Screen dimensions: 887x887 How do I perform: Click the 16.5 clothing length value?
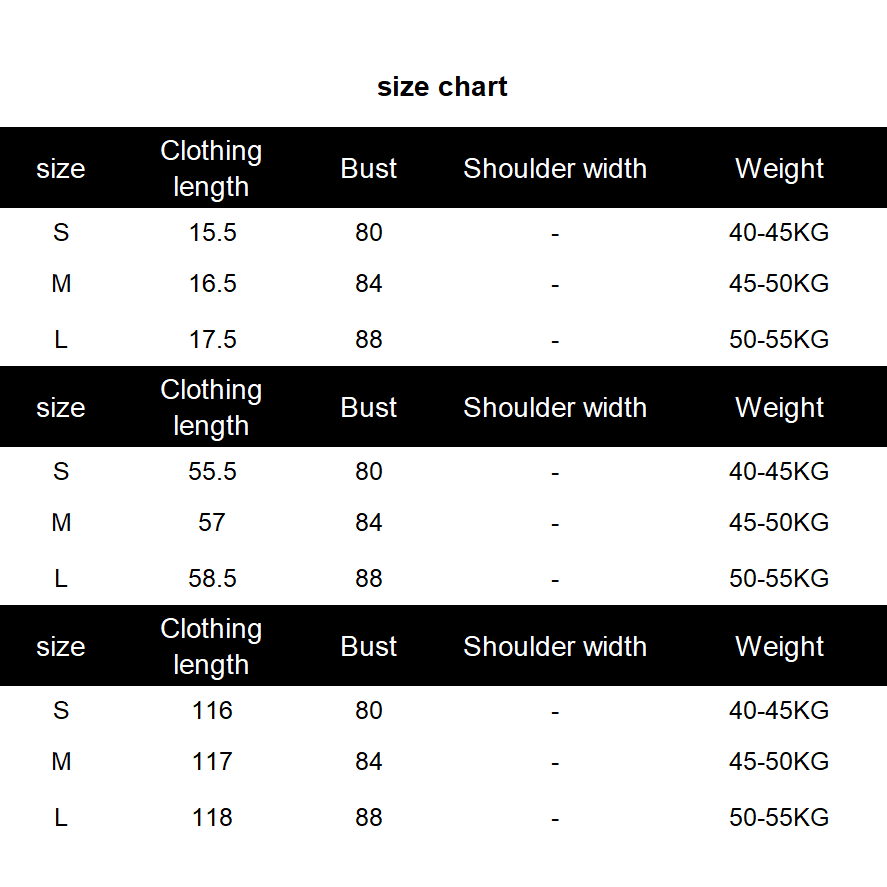[x=212, y=284]
